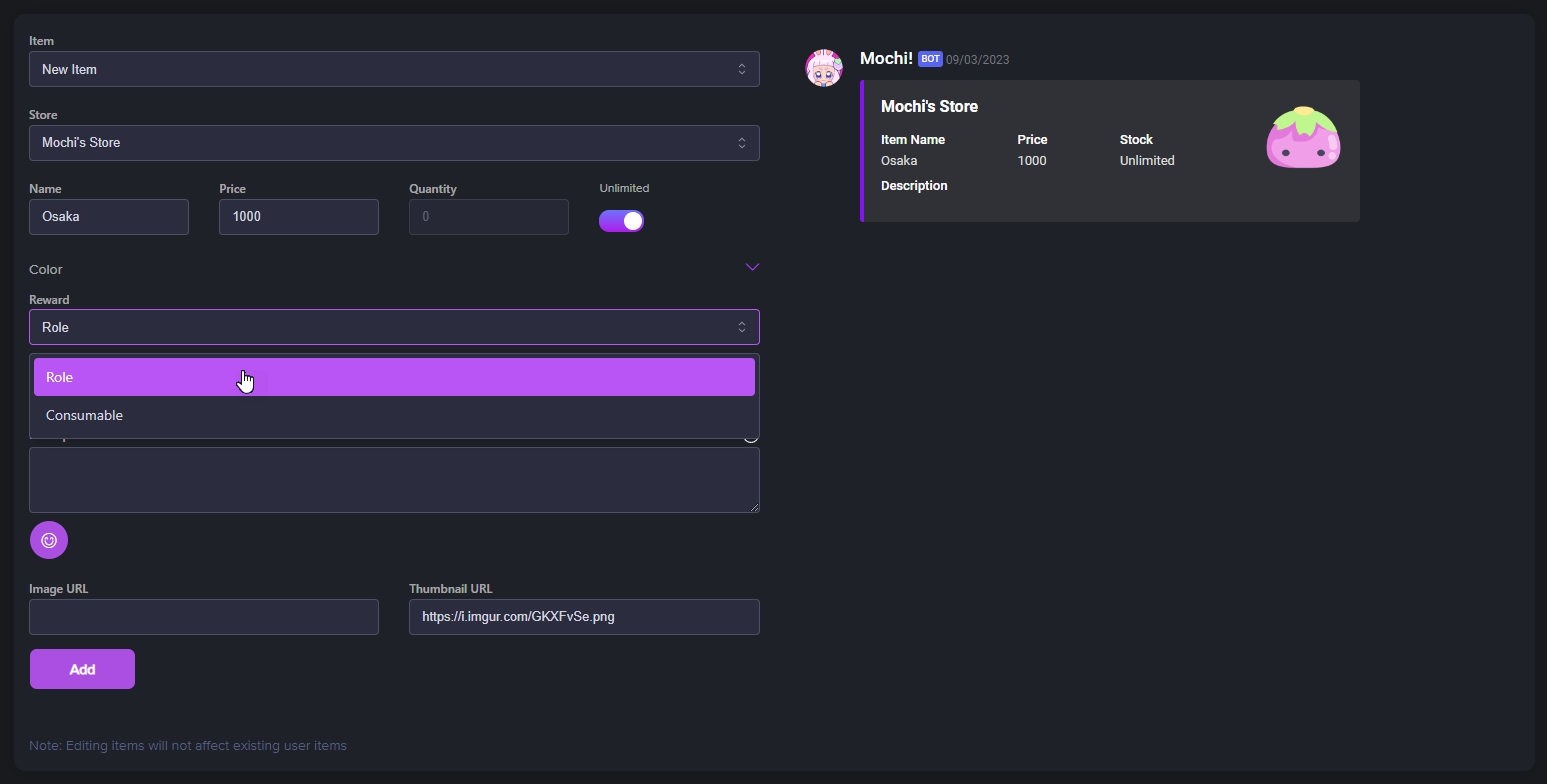Expand the Color section chevron
The width and height of the screenshot is (1547, 784).
click(752, 267)
